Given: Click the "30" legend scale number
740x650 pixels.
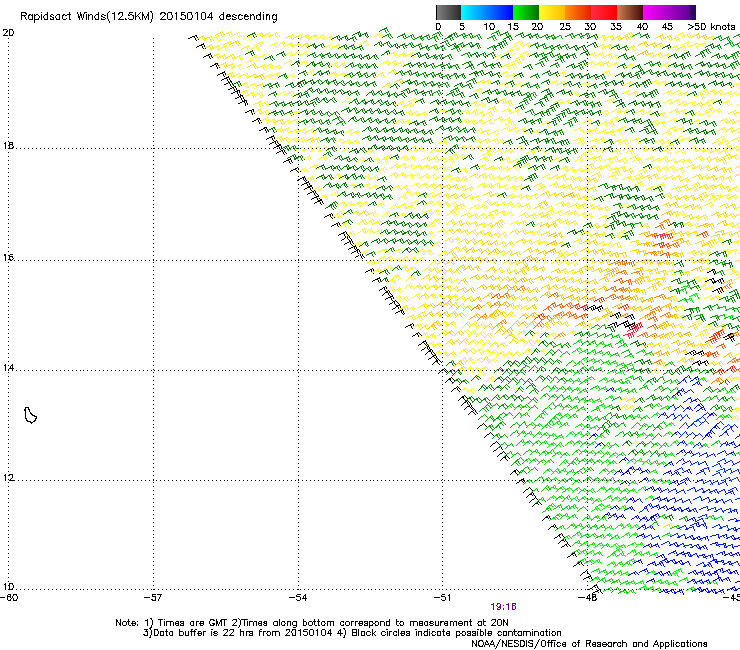Looking at the screenshot, I should 590,27.
